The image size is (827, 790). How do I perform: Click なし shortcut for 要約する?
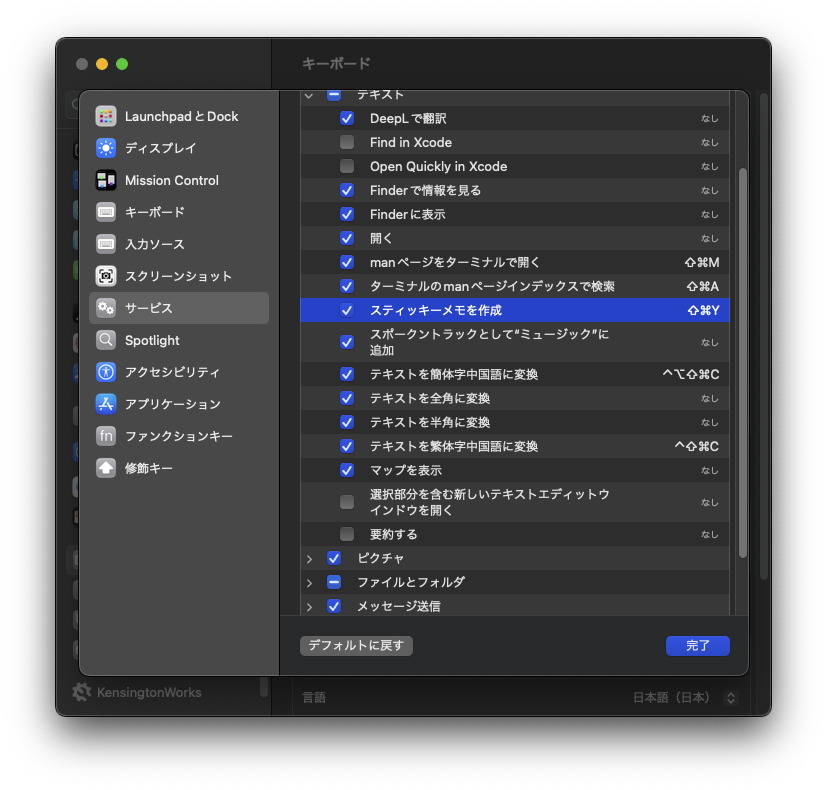point(709,535)
